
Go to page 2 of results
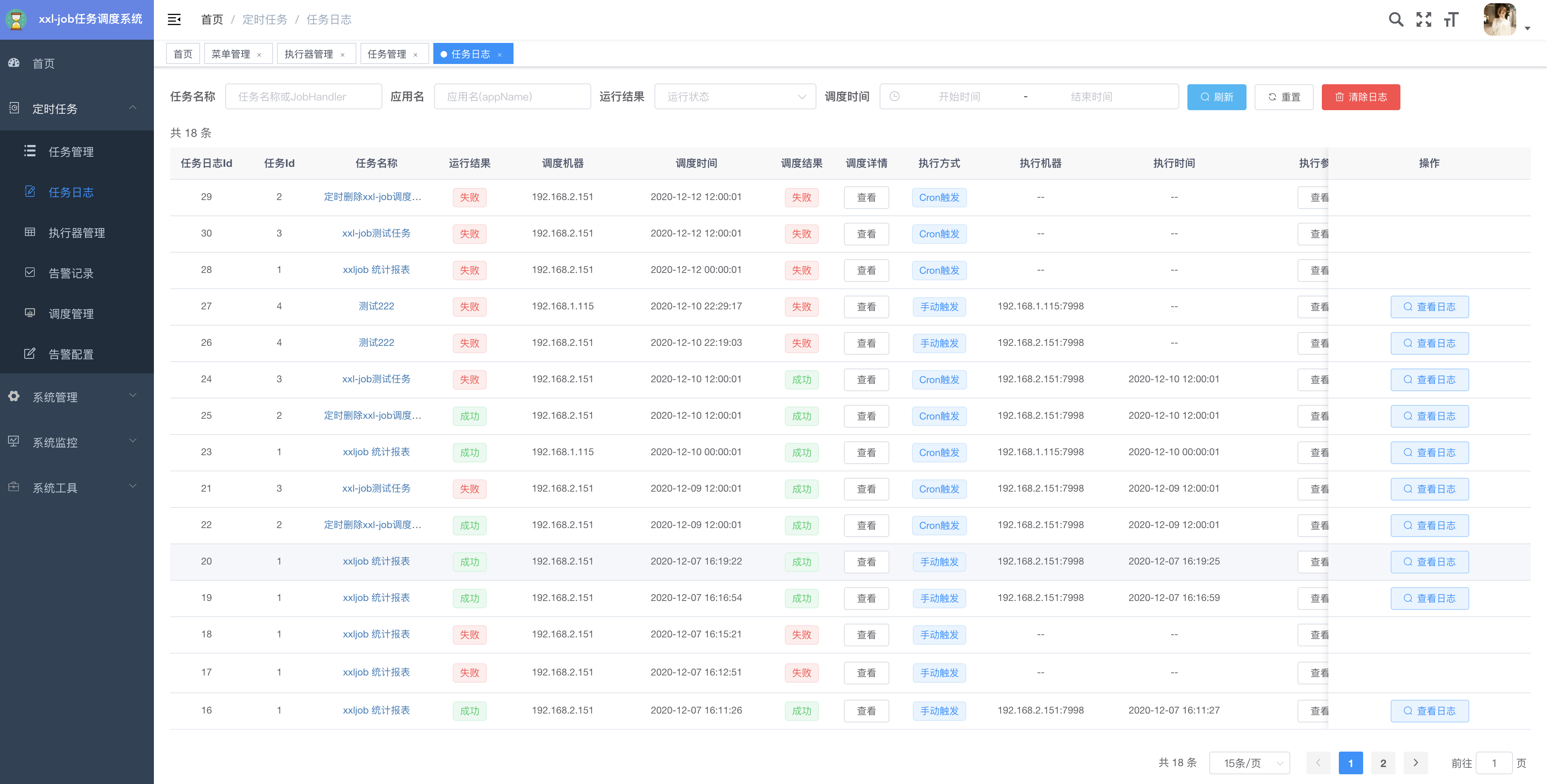pyautogui.click(x=1383, y=763)
